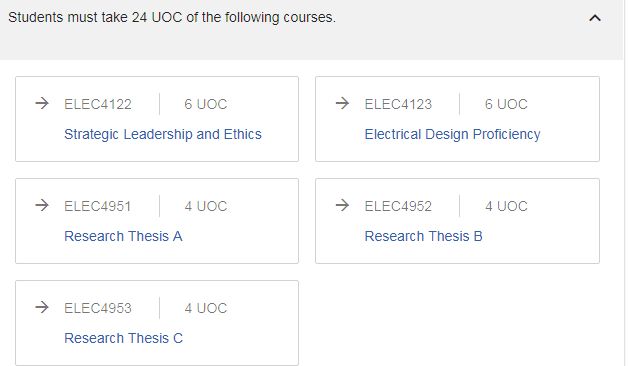Click the Students must take 24 UOC header

click(x=172, y=17)
